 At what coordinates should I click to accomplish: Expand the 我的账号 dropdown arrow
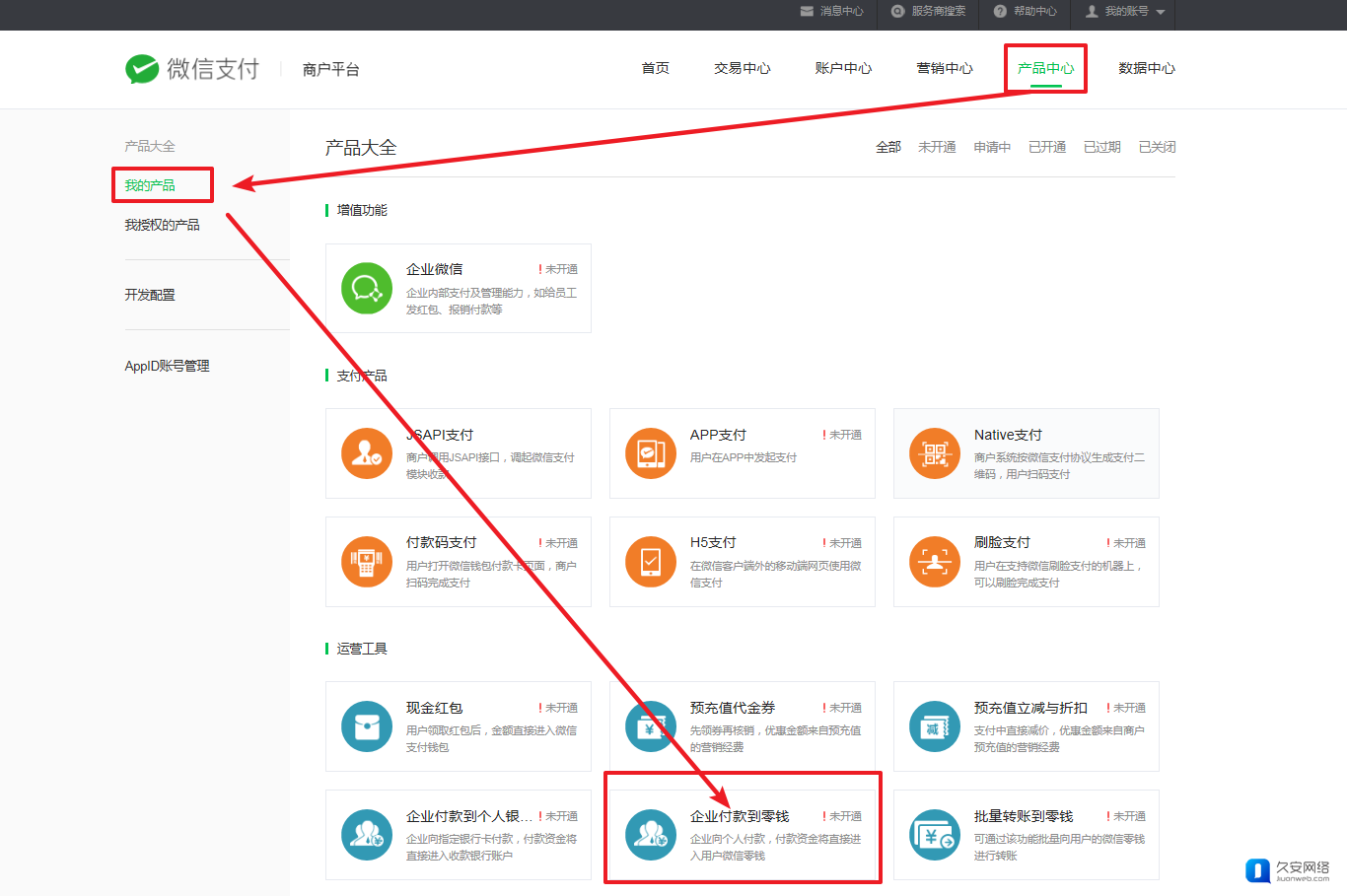1161,12
